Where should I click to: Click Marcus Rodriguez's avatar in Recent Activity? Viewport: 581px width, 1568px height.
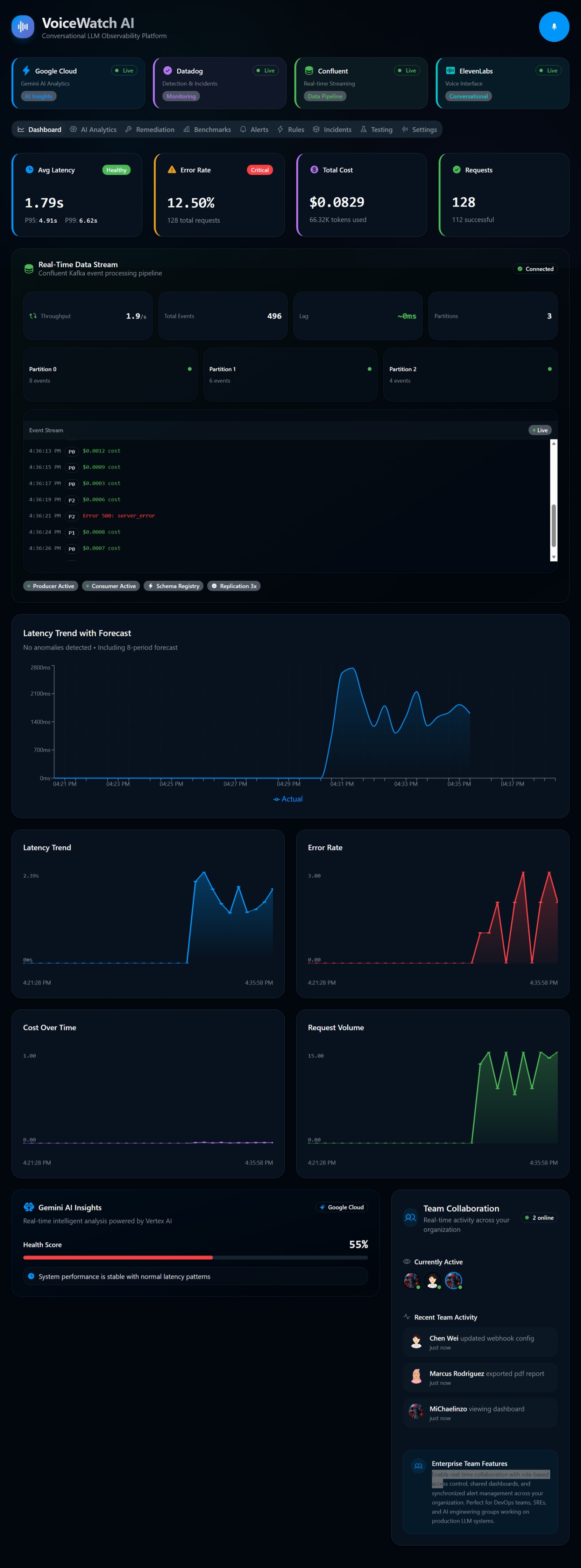click(x=416, y=1377)
